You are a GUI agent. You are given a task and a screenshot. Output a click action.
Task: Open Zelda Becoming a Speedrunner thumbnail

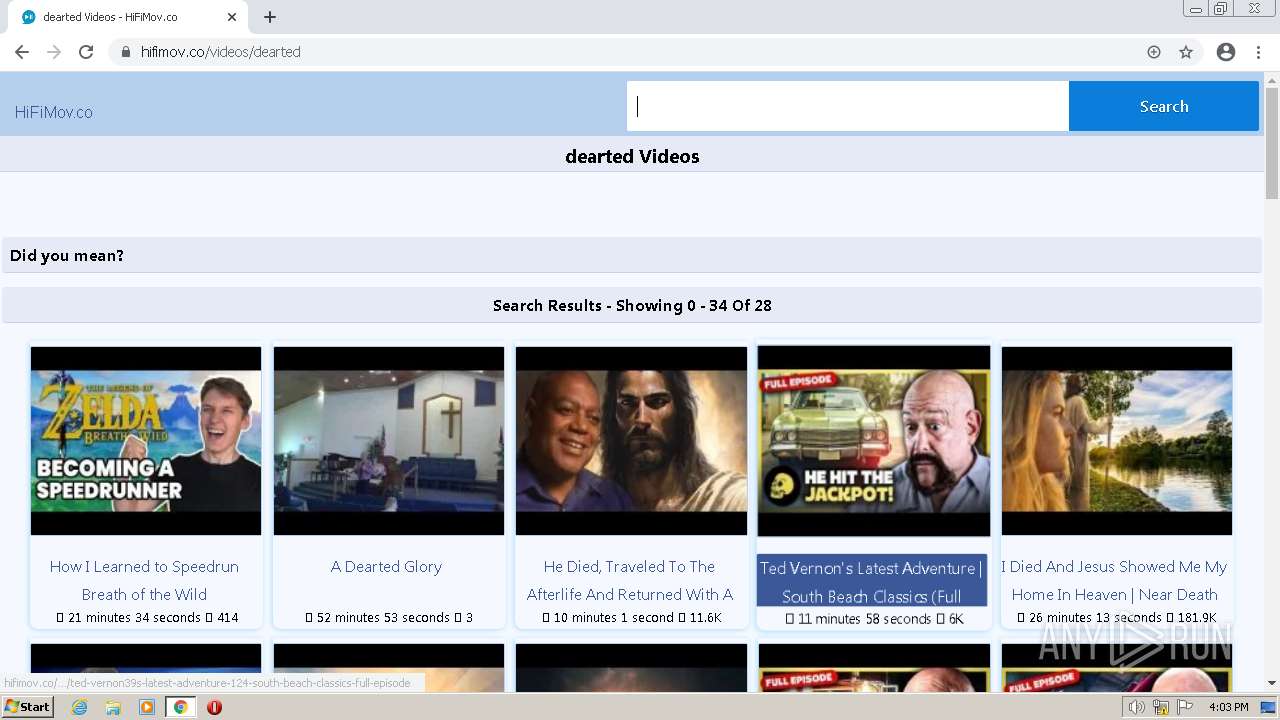146,441
